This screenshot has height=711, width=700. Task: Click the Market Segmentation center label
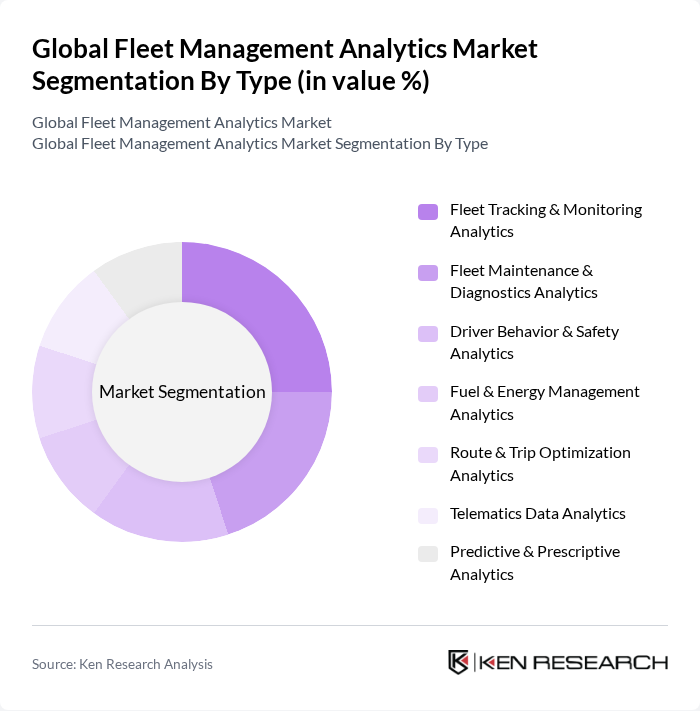coord(182,392)
